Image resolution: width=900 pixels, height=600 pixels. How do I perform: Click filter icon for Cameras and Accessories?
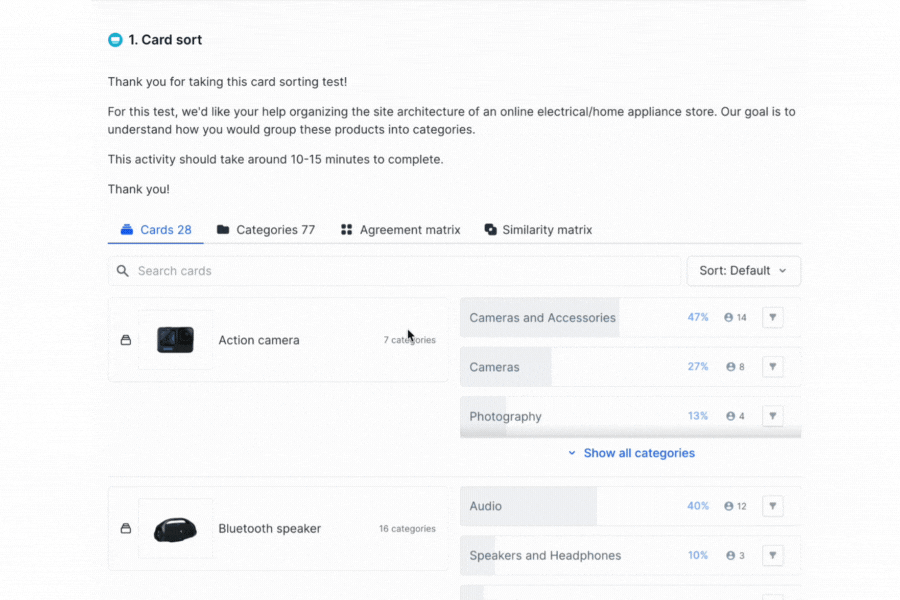click(772, 318)
